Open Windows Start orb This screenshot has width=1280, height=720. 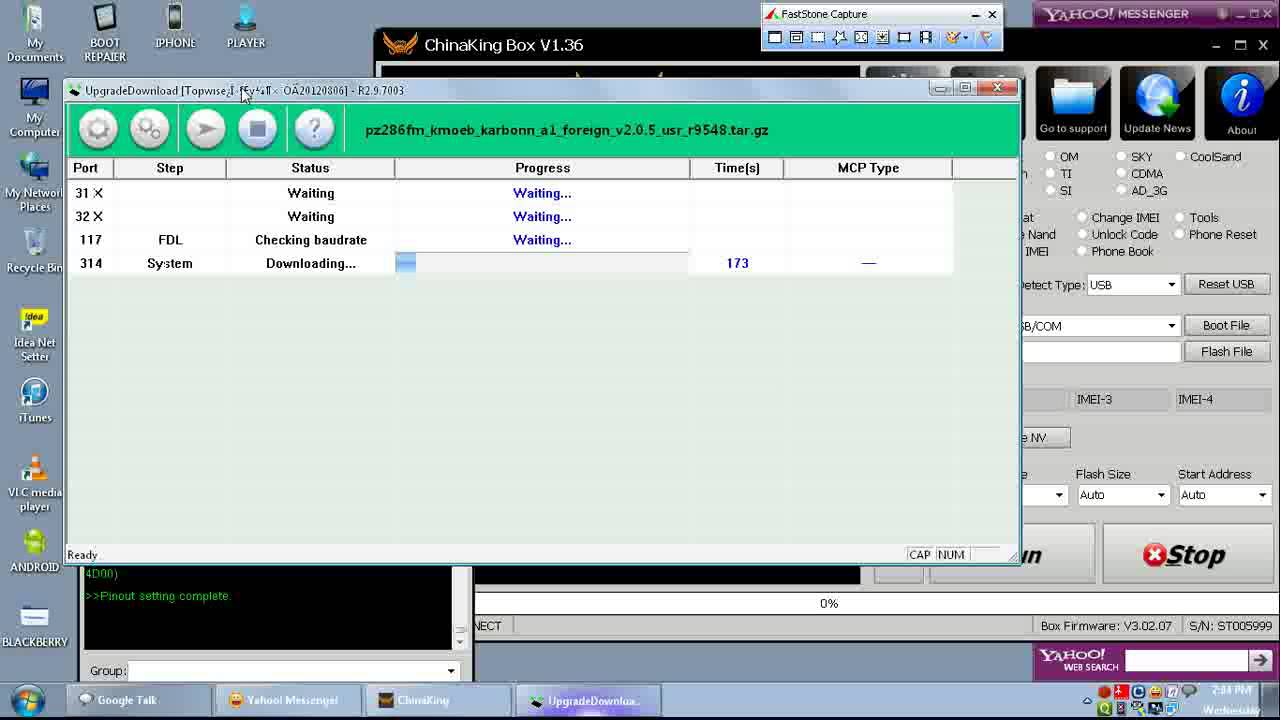pyautogui.click(x=27, y=699)
